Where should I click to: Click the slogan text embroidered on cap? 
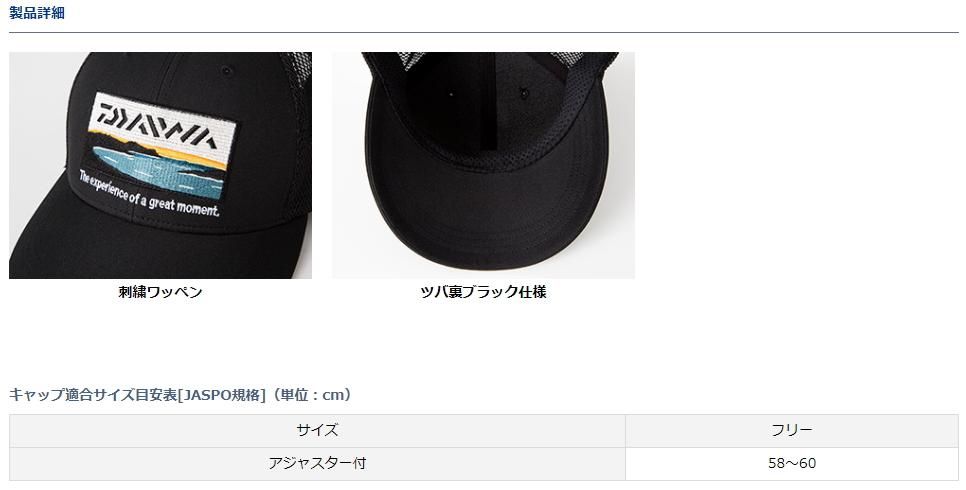(x=148, y=195)
